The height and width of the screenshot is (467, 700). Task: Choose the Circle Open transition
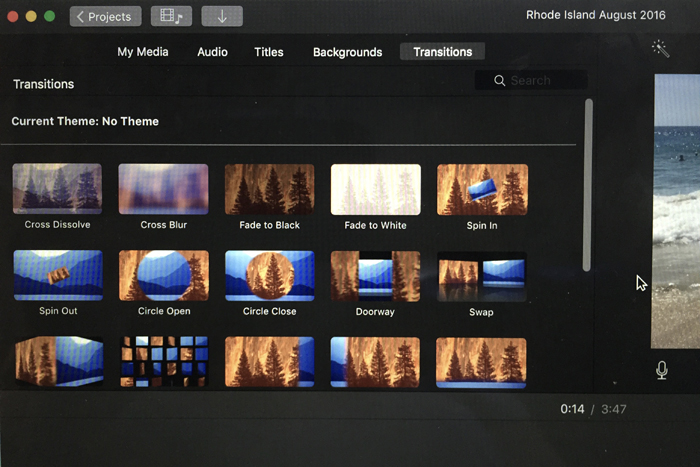point(163,276)
